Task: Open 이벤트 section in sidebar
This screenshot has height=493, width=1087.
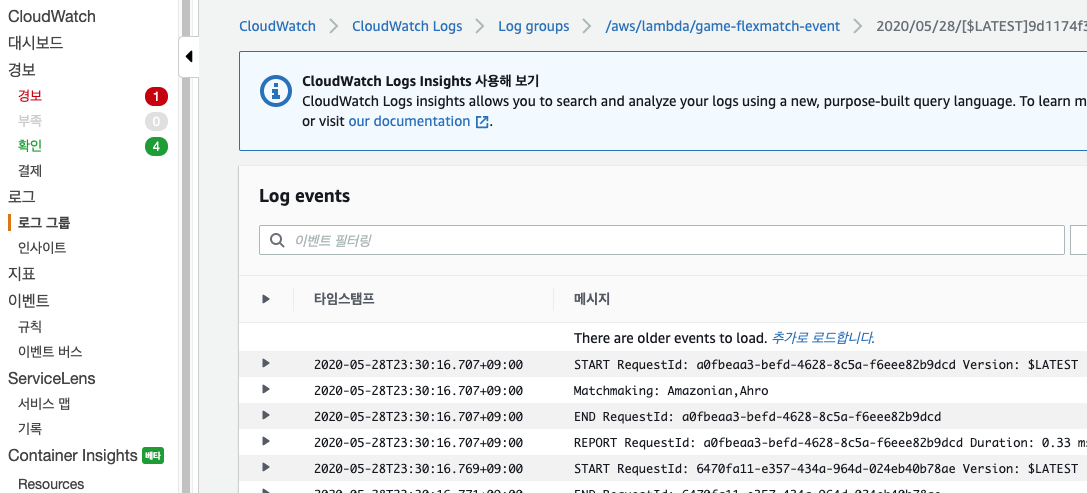Action: coord(28,300)
